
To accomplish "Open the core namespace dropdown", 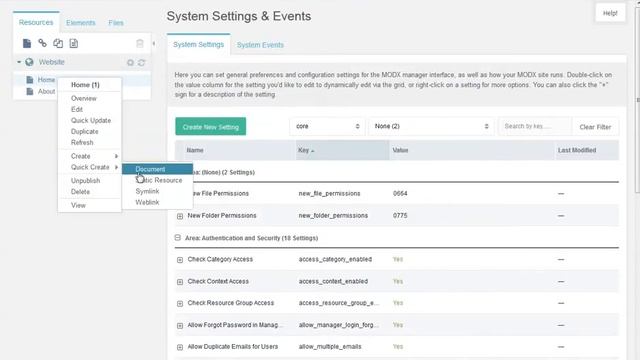I will tap(327, 127).
